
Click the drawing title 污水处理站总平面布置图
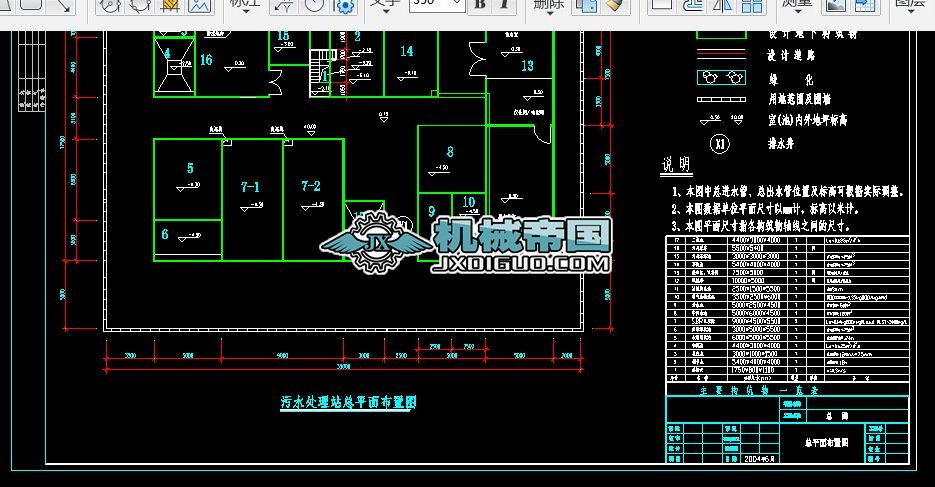pos(348,402)
